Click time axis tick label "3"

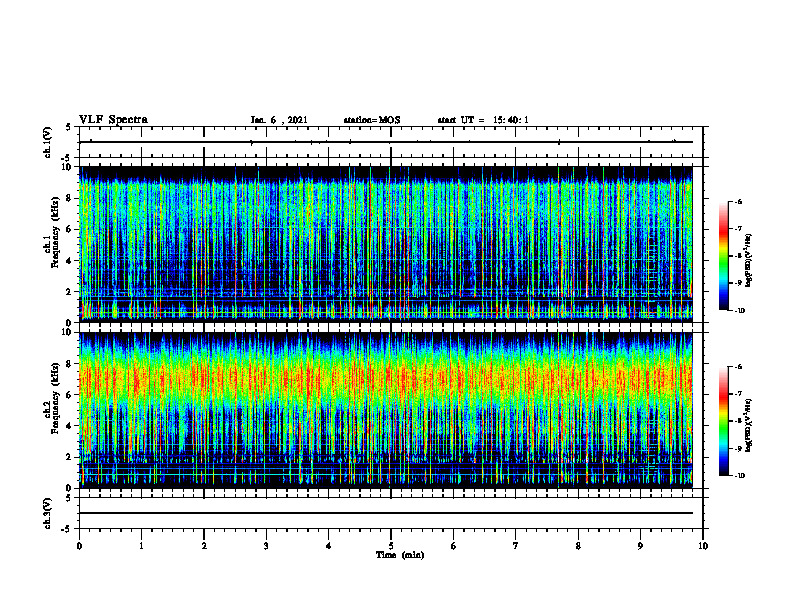click(266, 546)
